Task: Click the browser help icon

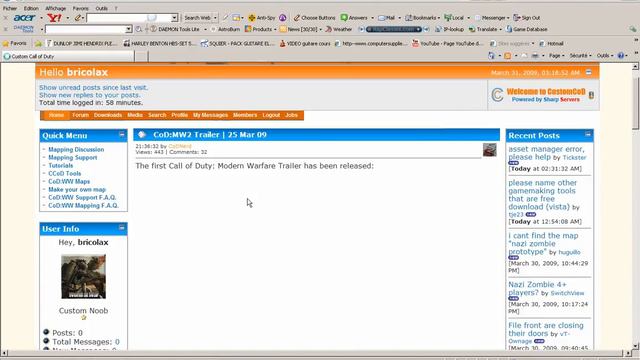Action: point(621,56)
